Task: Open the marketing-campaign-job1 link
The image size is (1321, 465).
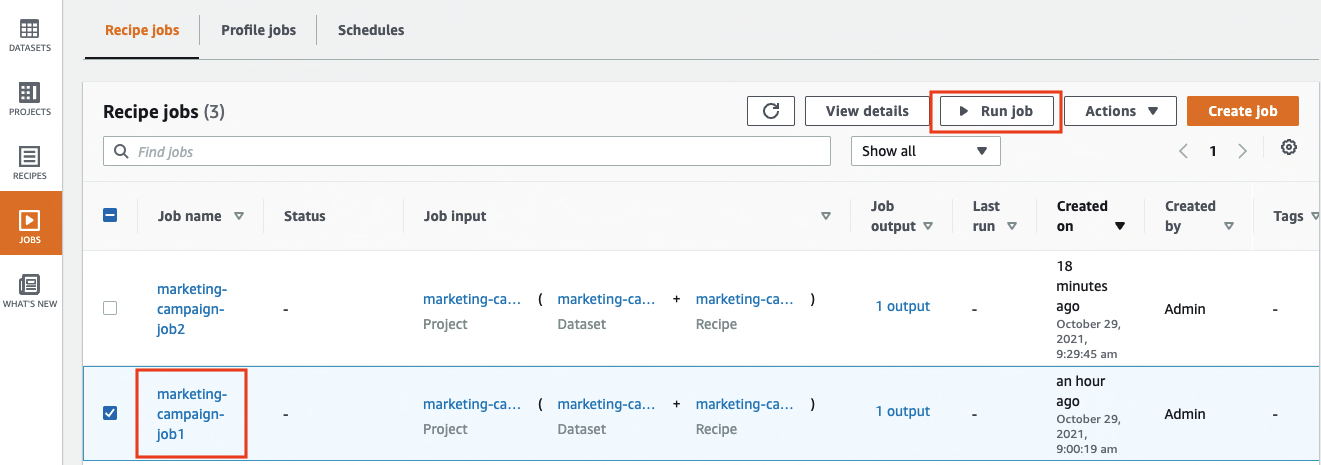Action: (191, 414)
